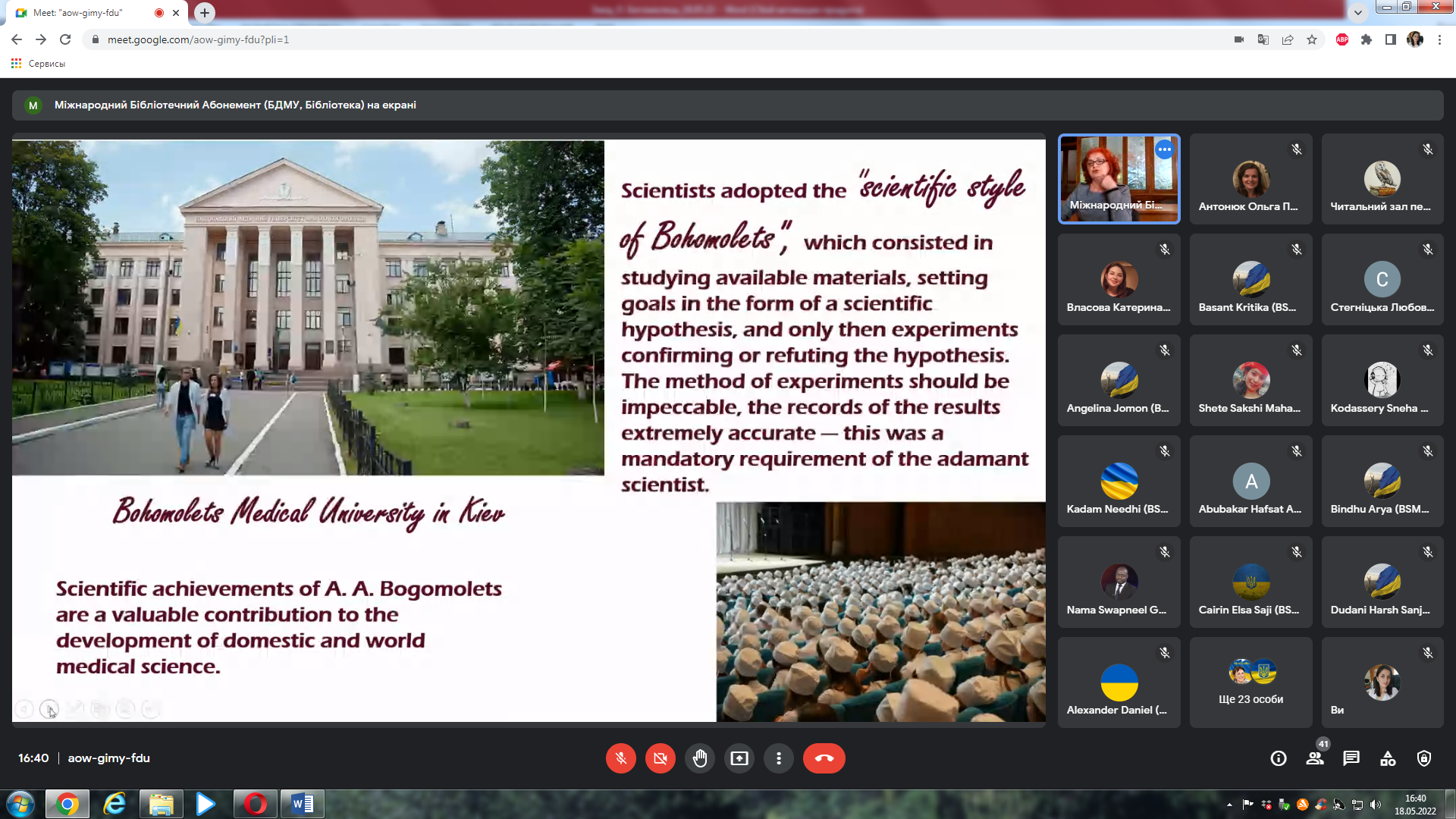Toggle the browser side panel icon
Screen dimensions: 1456x819
click(1390, 39)
